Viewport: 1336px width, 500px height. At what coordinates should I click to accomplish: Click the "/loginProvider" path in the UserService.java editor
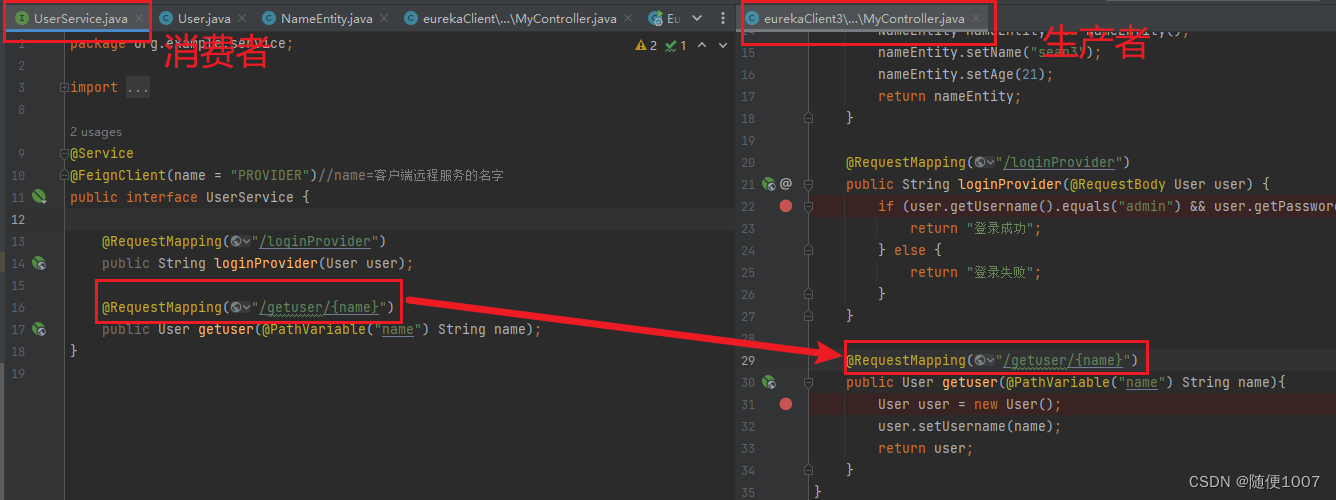tap(319, 242)
